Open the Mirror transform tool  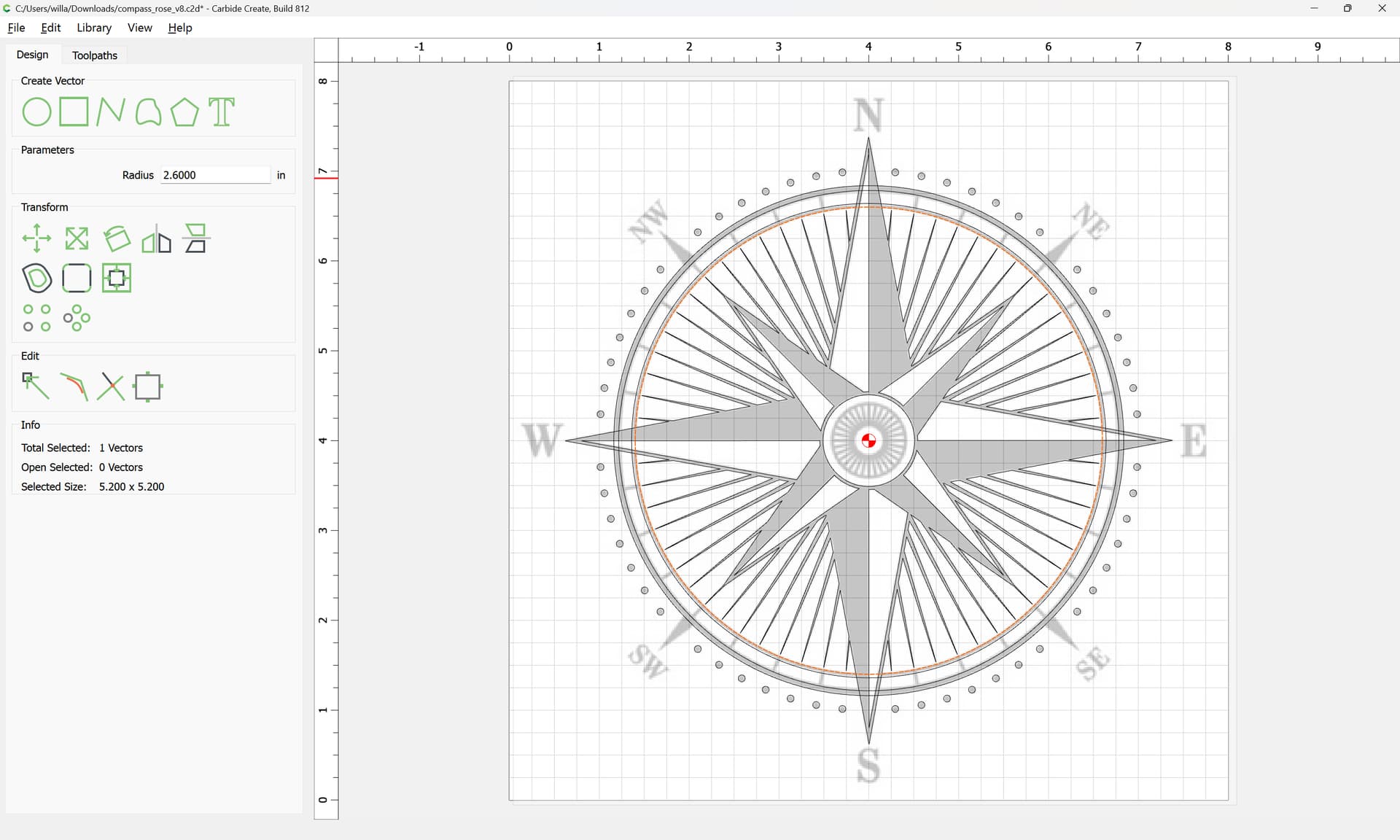coord(156,238)
